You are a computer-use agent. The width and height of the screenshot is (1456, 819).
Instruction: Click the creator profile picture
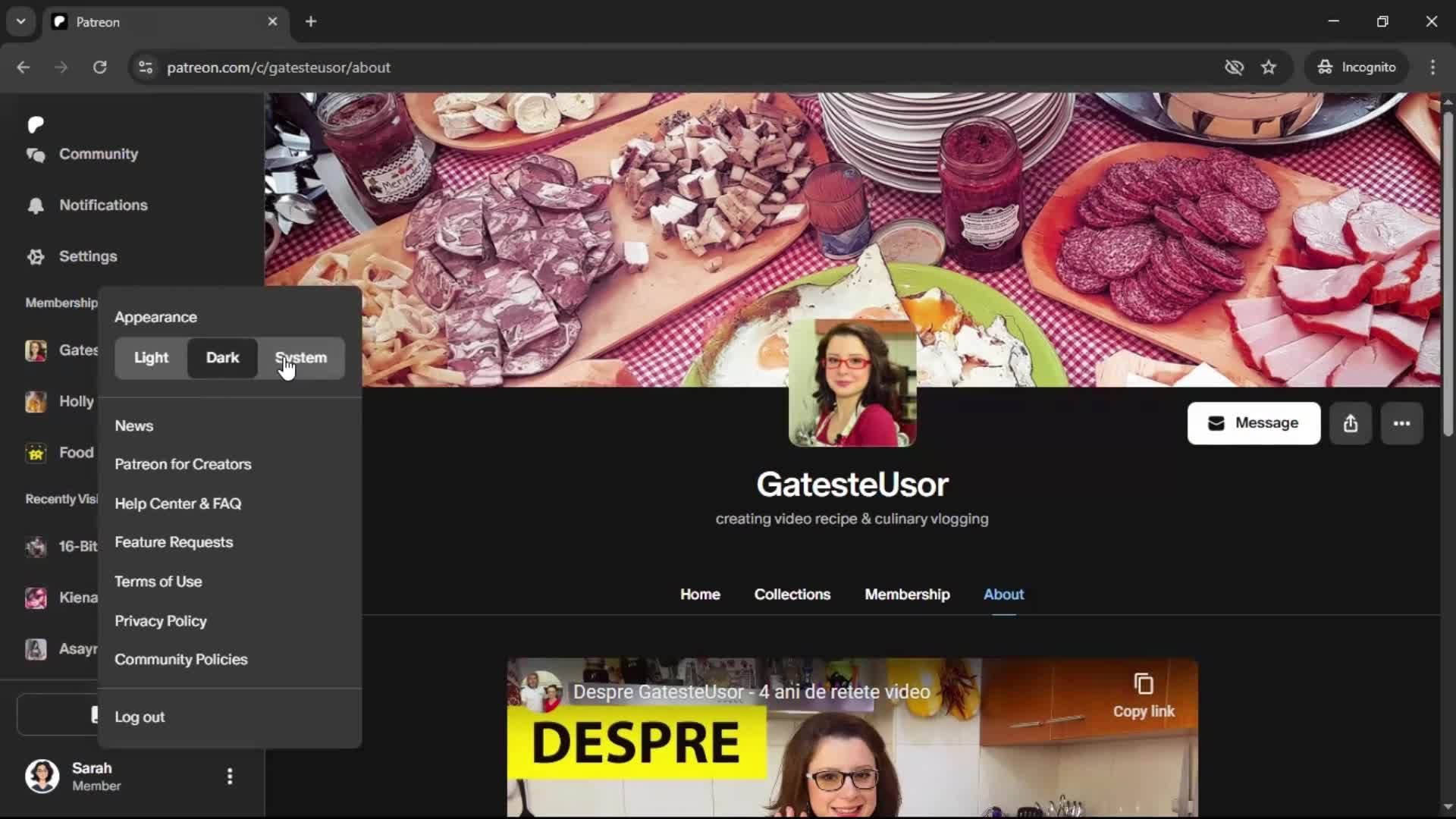click(852, 382)
